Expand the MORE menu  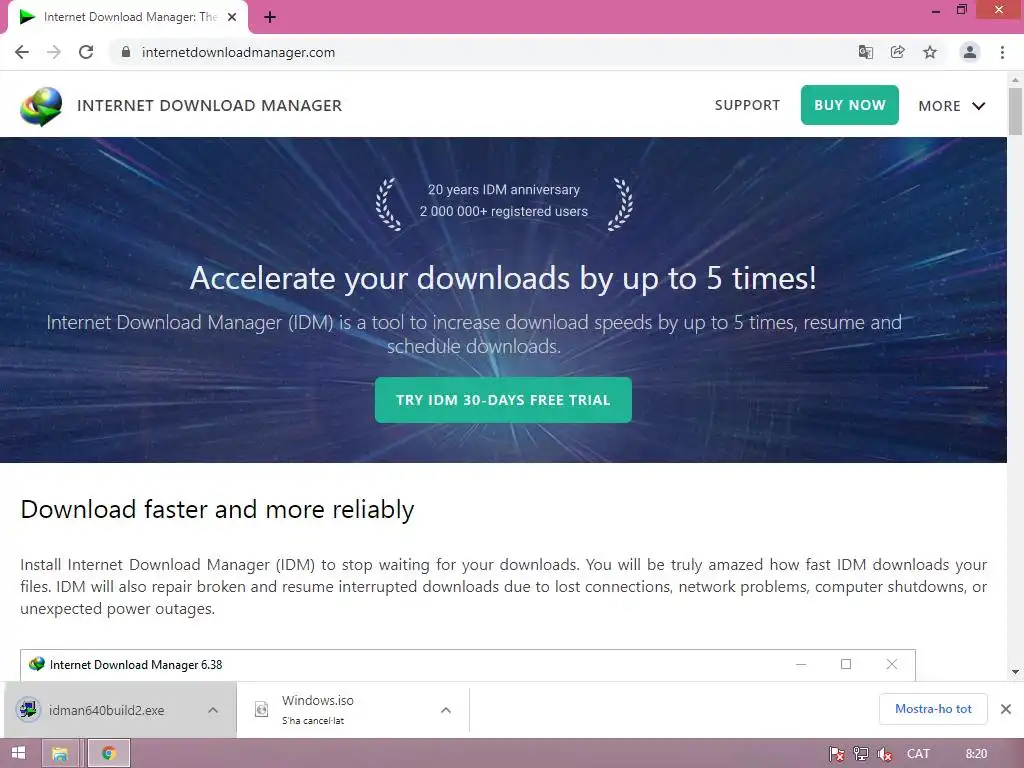[952, 106]
